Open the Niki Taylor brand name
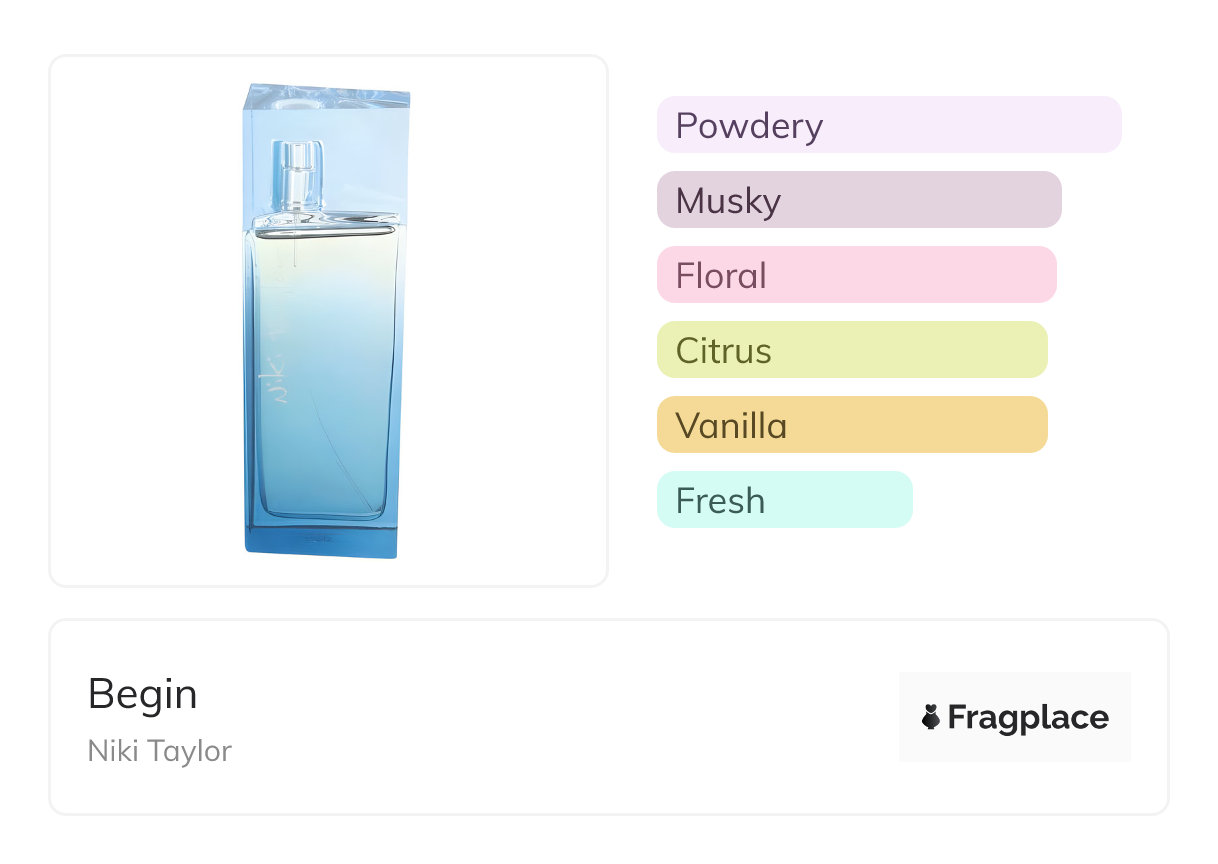 (160, 751)
